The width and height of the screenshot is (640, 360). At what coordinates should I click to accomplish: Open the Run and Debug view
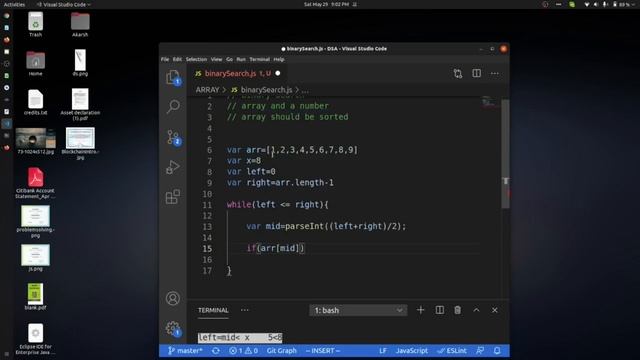(173, 167)
